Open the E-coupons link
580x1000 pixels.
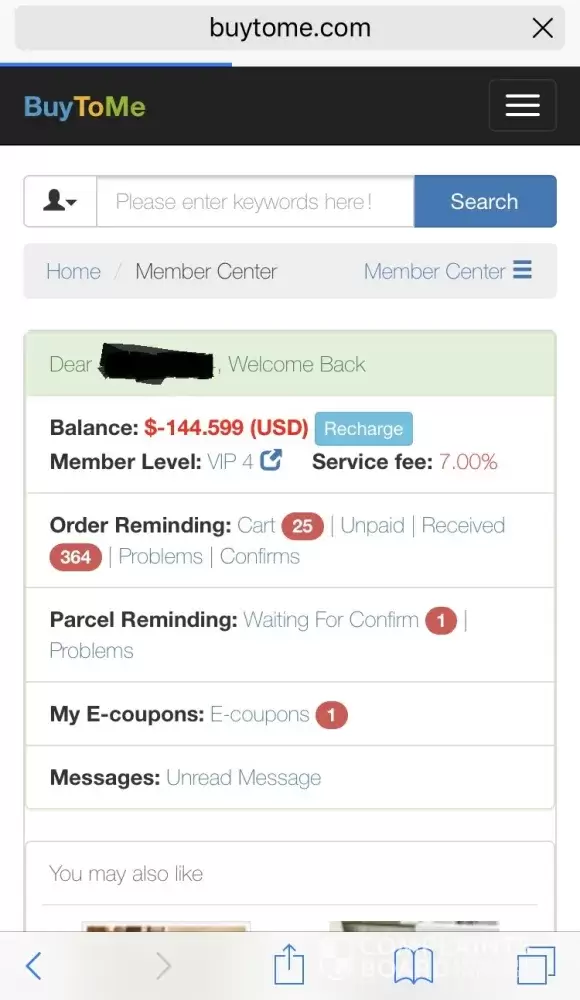coord(260,714)
